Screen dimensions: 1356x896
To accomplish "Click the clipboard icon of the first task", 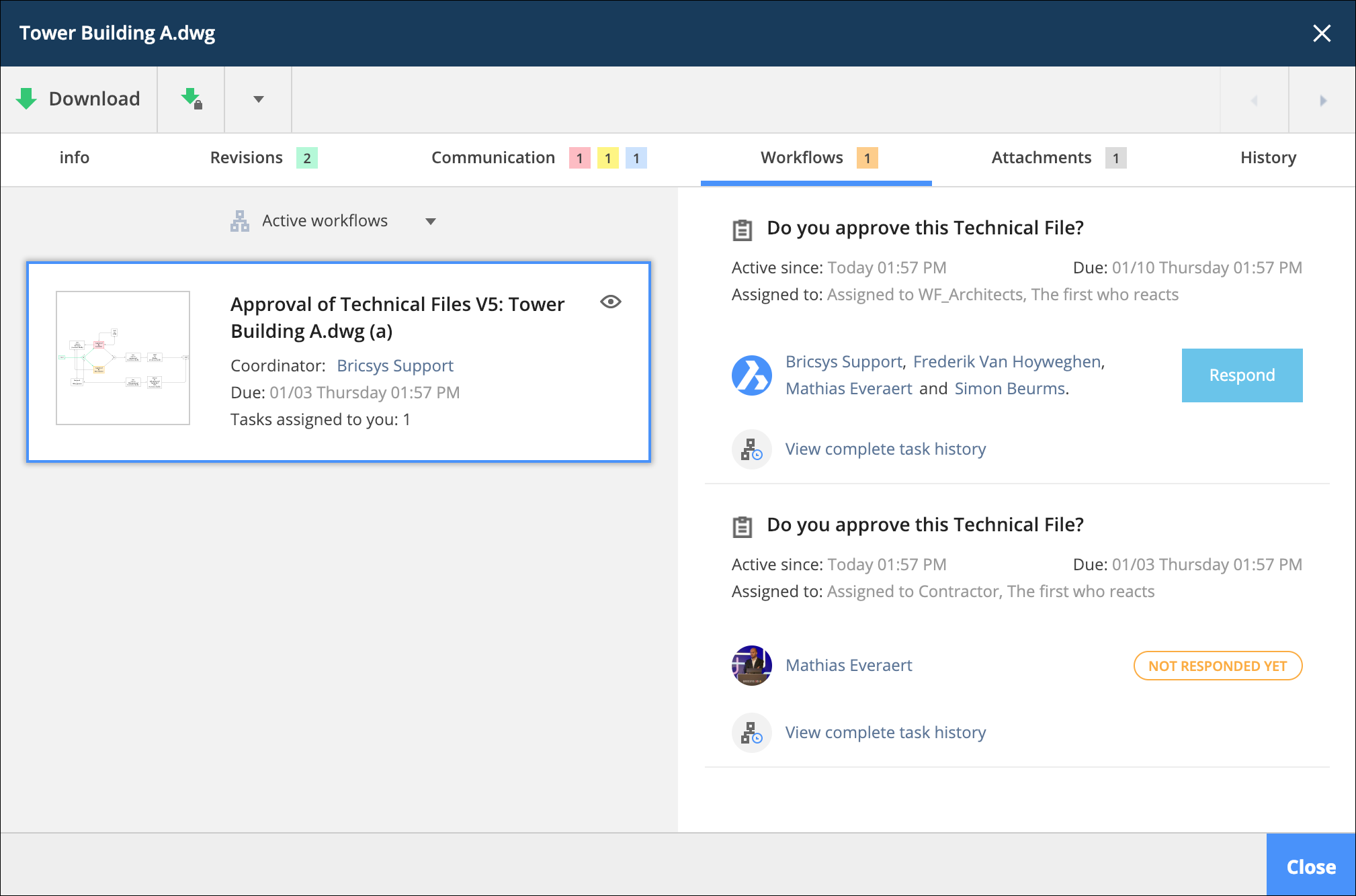I will [x=742, y=230].
